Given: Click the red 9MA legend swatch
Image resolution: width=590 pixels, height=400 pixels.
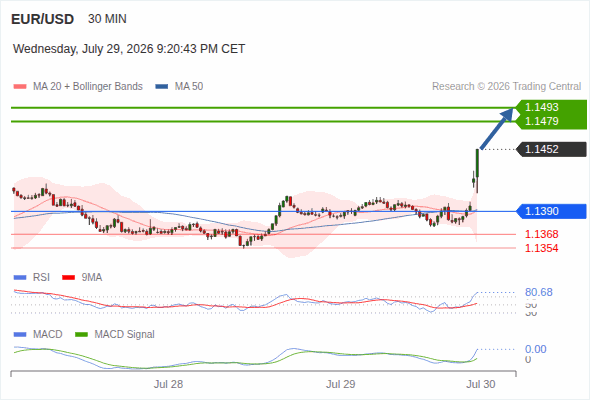Looking at the screenshot, I should point(68,278).
